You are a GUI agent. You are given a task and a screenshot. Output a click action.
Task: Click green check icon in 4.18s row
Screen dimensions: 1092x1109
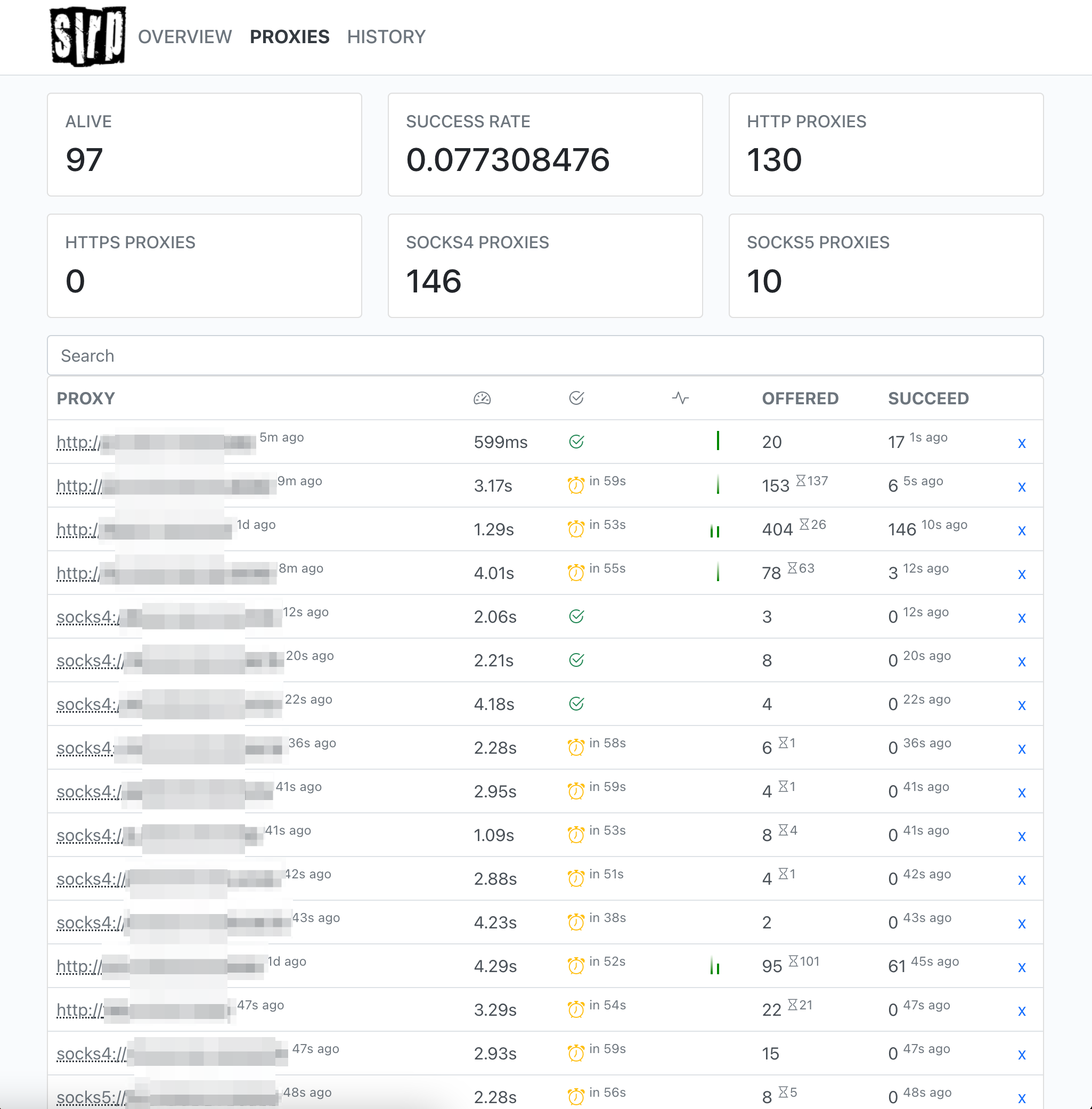[x=576, y=704]
